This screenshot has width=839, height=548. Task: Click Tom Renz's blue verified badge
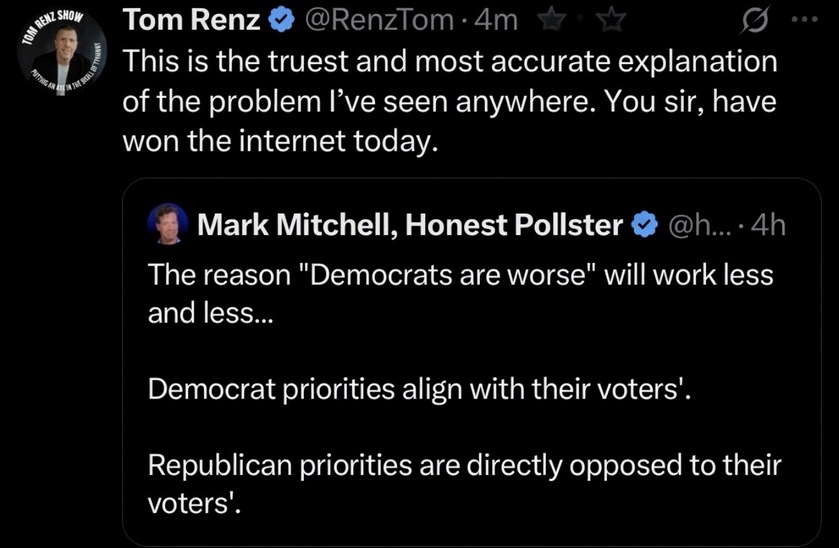click(281, 20)
